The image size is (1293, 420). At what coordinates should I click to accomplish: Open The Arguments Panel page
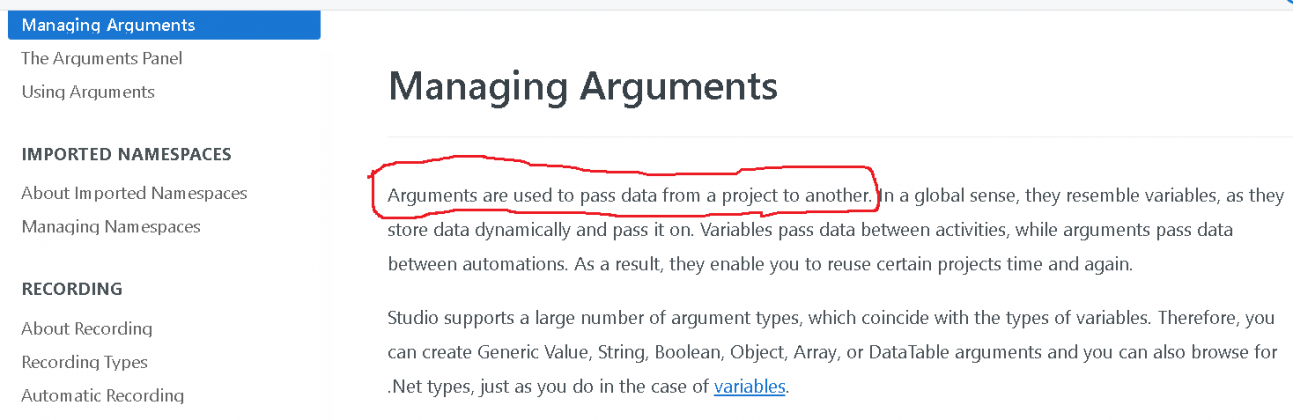tap(102, 58)
